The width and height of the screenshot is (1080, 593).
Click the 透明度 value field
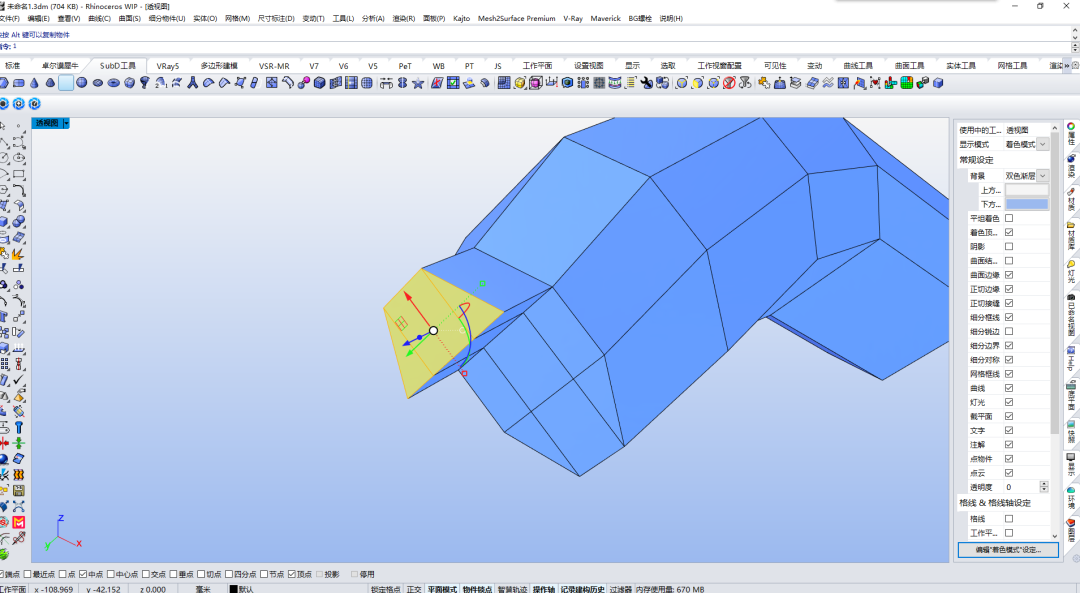(x=1021, y=487)
